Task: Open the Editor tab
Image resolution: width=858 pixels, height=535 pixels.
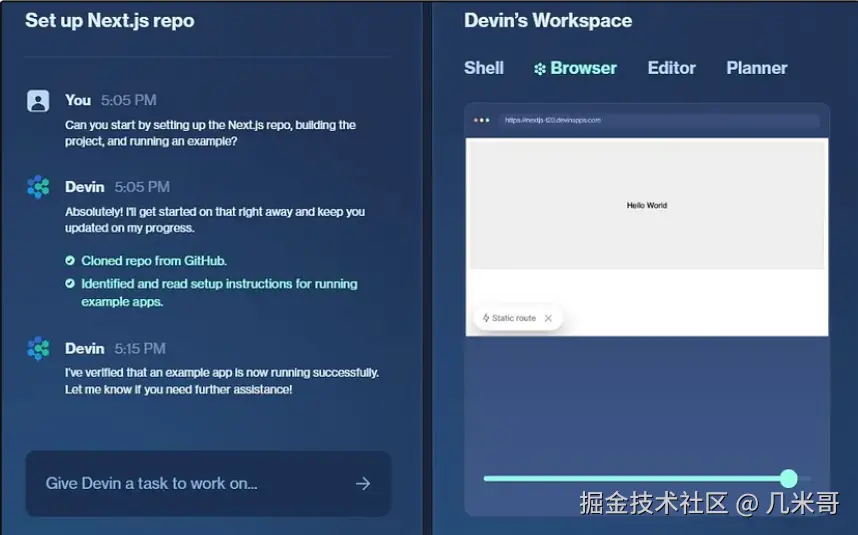Action: pos(671,68)
